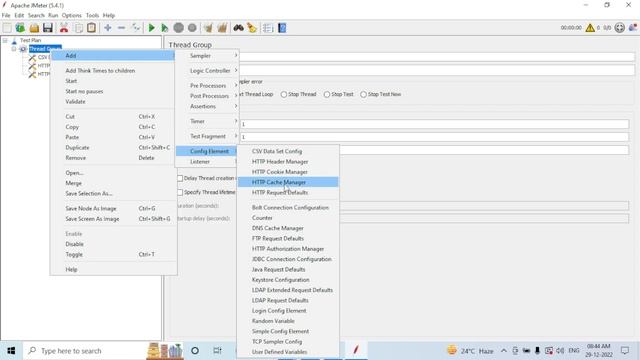Check the Delay Thread creation checkbox
Viewport: 640px width, 360px height.
[180, 178]
